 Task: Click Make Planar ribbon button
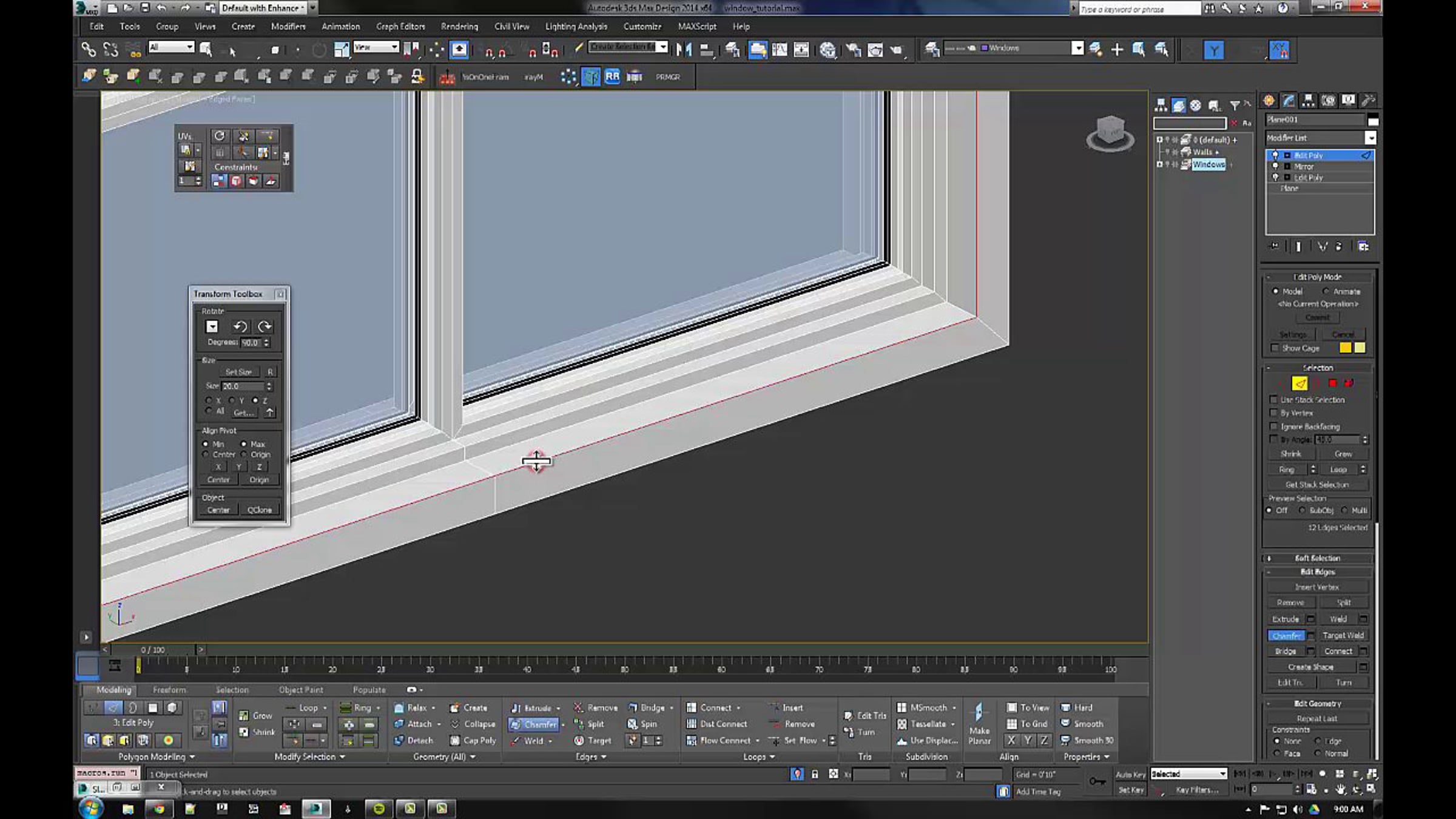click(979, 724)
